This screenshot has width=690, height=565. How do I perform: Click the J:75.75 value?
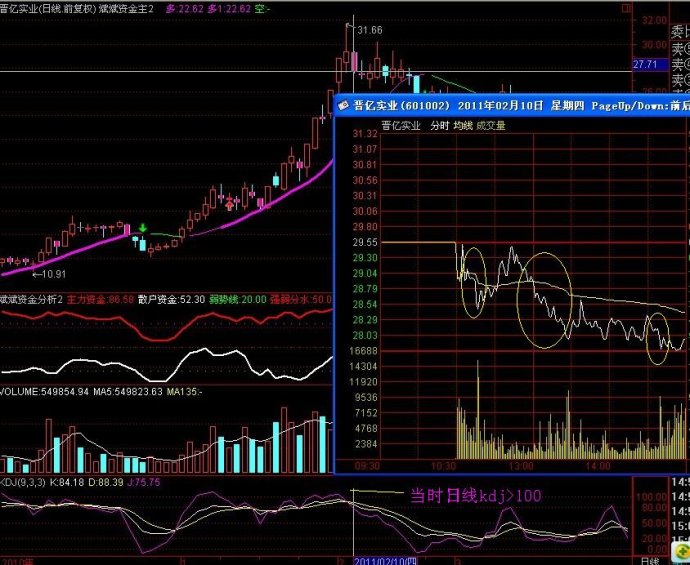pyautogui.click(x=143, y=483)
